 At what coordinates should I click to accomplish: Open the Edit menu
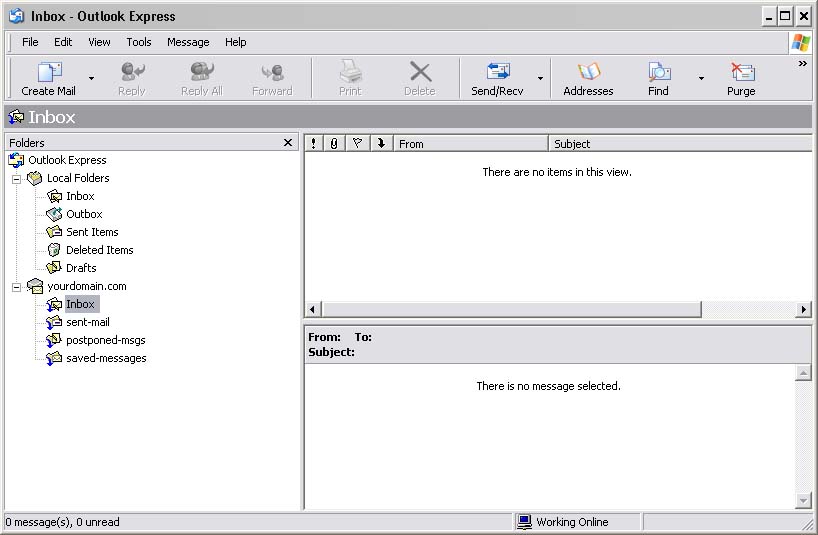coord(63,42)
